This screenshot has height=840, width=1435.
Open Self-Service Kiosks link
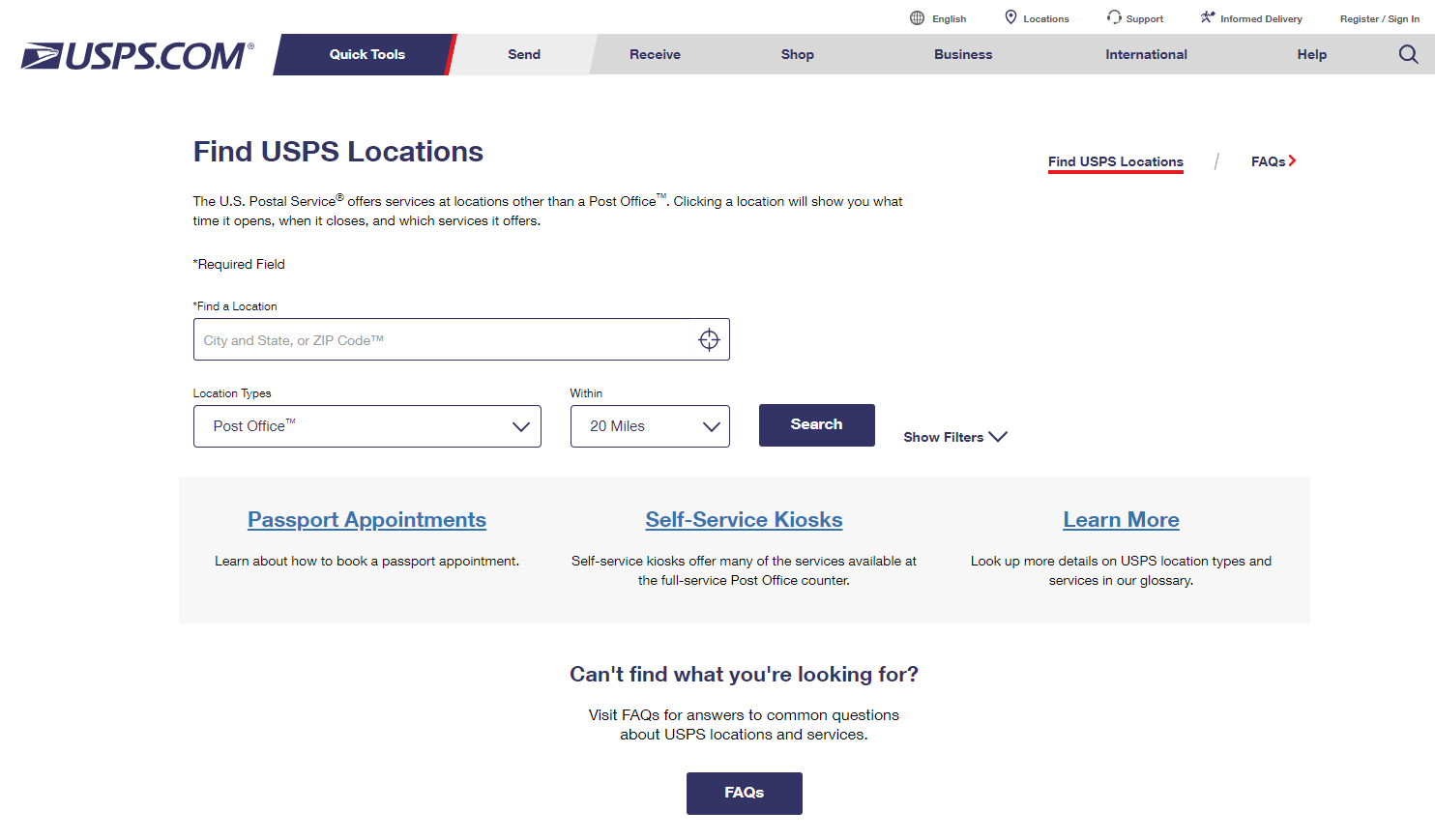[x=744, y=519]
